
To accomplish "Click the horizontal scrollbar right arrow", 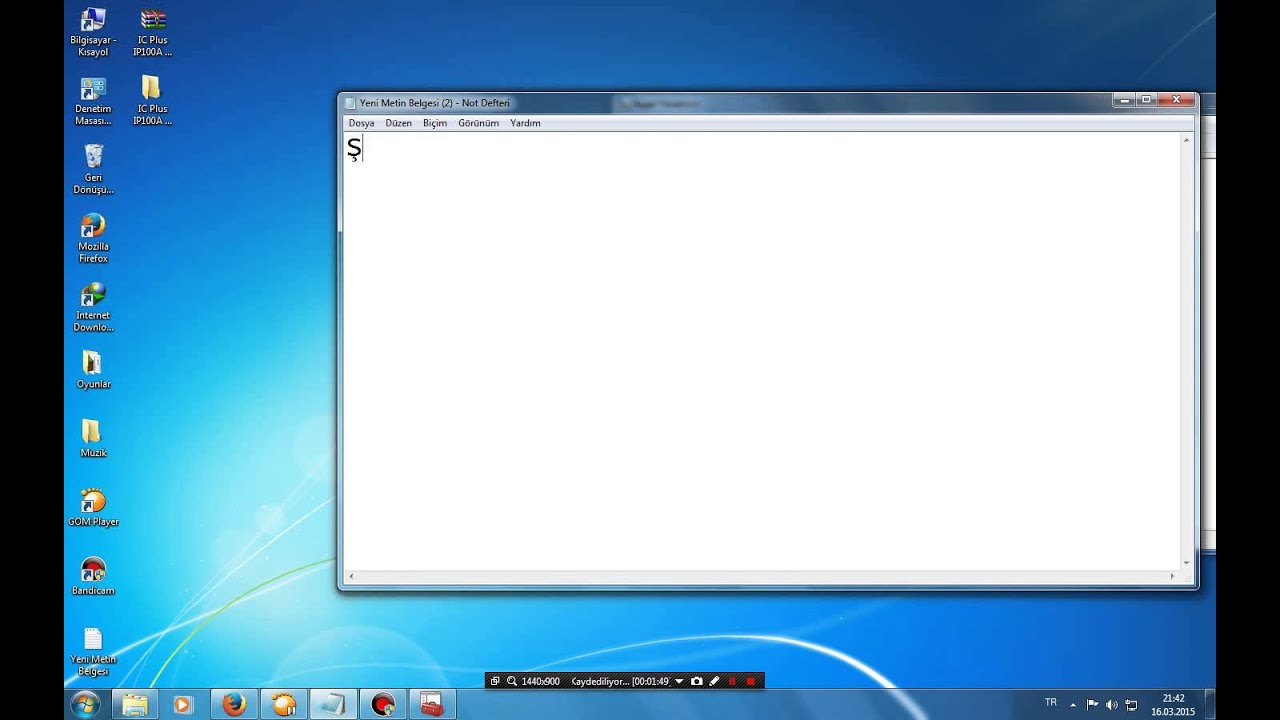I will pyautogui.click(x=1173, y=576).
